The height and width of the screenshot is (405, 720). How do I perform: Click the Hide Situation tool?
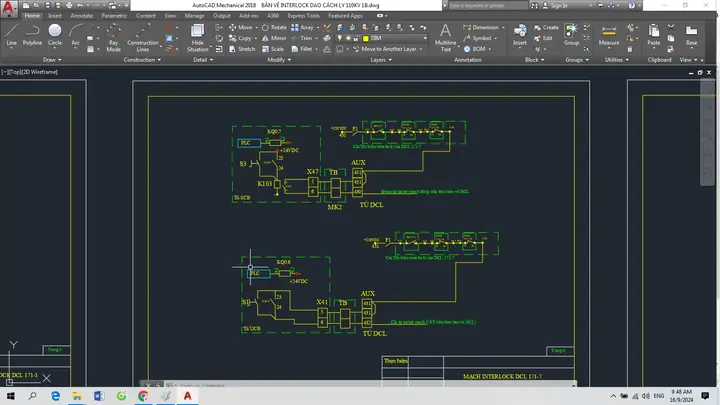coord(197,38)
